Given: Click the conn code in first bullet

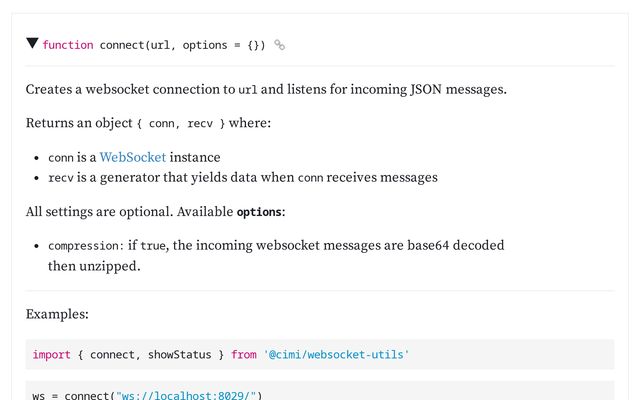Looking at the screenshot, I should coord(61,158).
